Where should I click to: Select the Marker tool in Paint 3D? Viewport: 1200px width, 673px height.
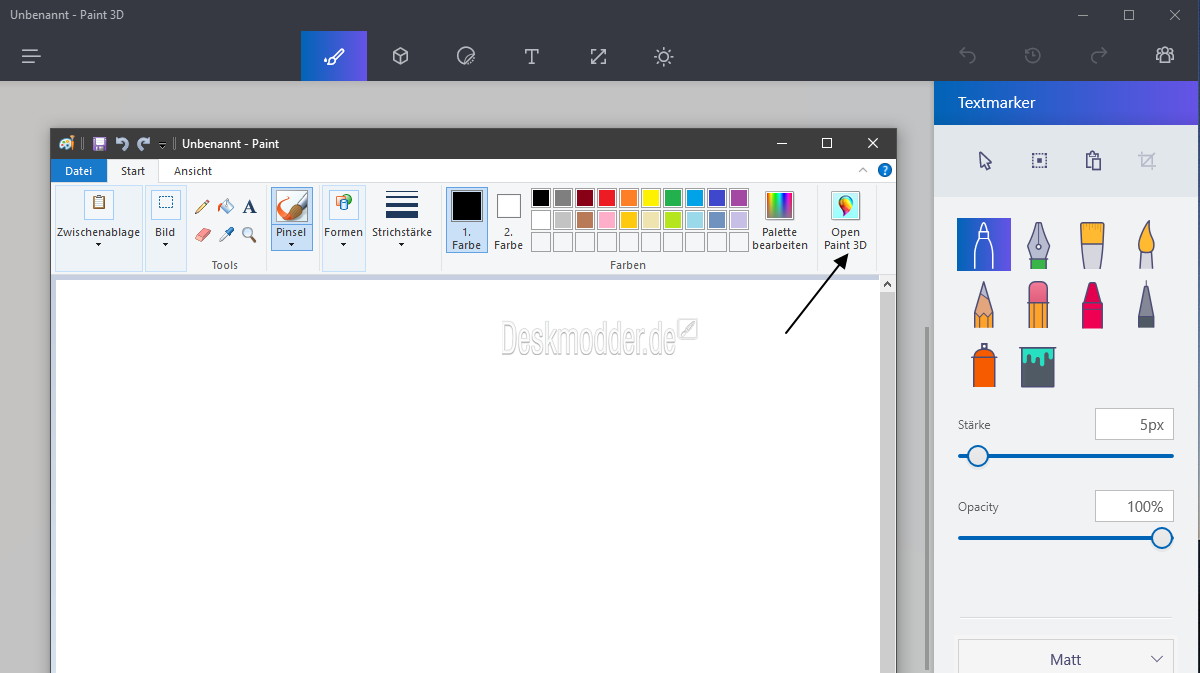[x=984, y=245]
